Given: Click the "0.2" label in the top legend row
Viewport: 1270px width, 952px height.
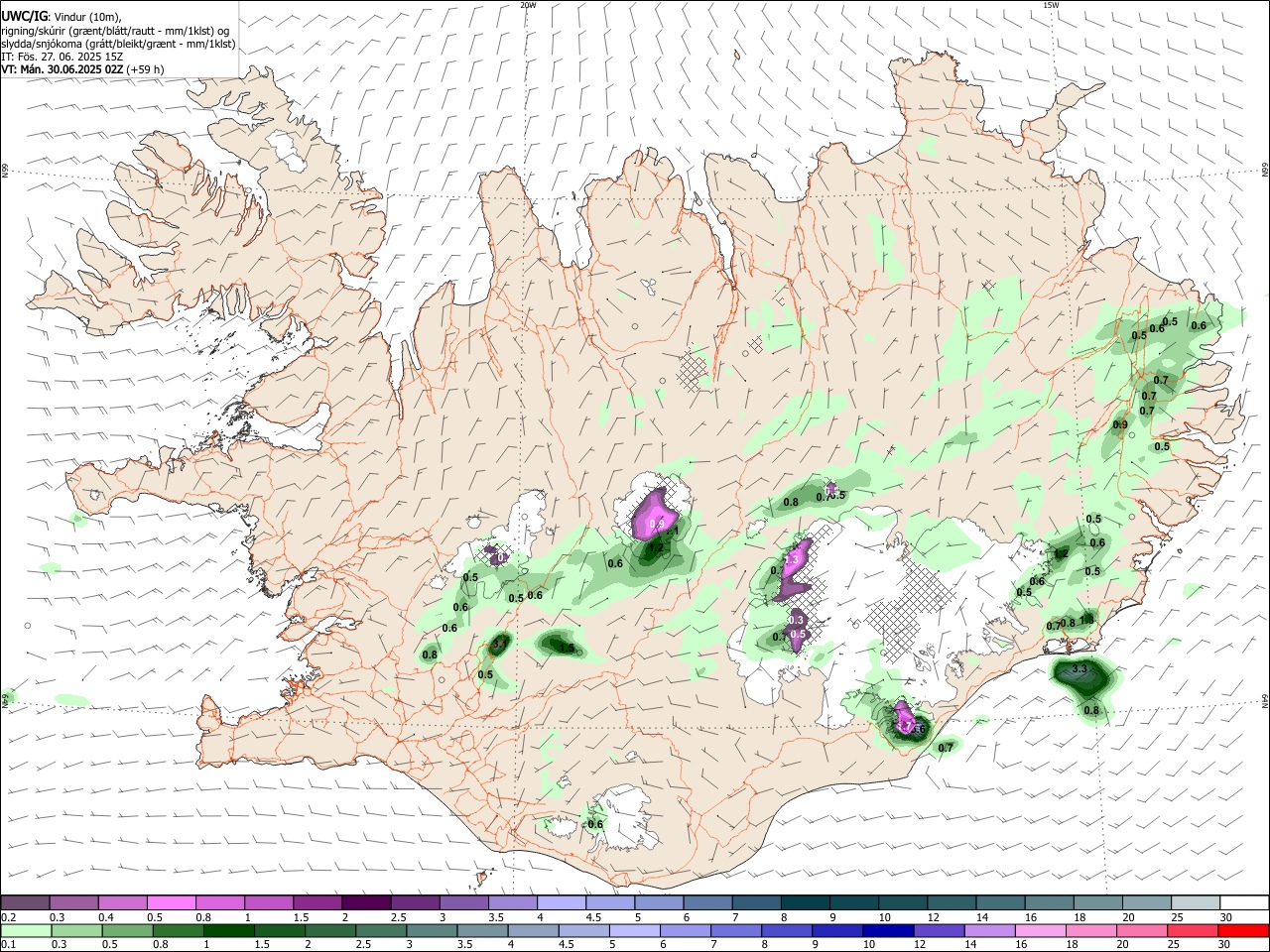Looking at the screenshot, I should pos(9,917).
